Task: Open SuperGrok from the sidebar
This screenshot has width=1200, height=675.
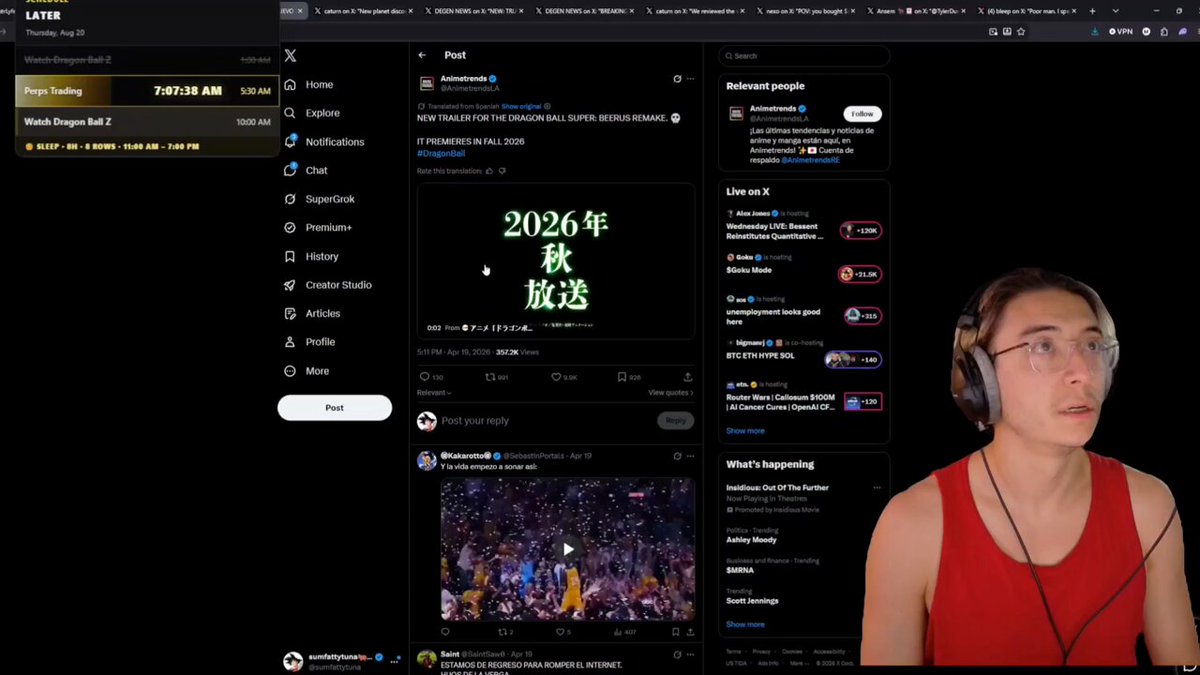Action: click(318, 199)
